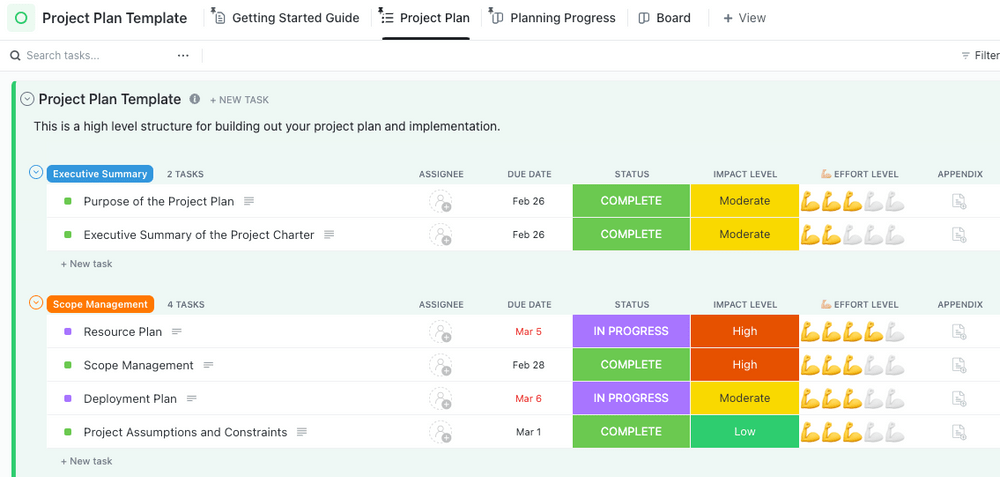1000x477 pixels.
Task: Click the assignee icon for Purpose of the Project Plan
Action: pyautogui.click(x=440, y=201)
